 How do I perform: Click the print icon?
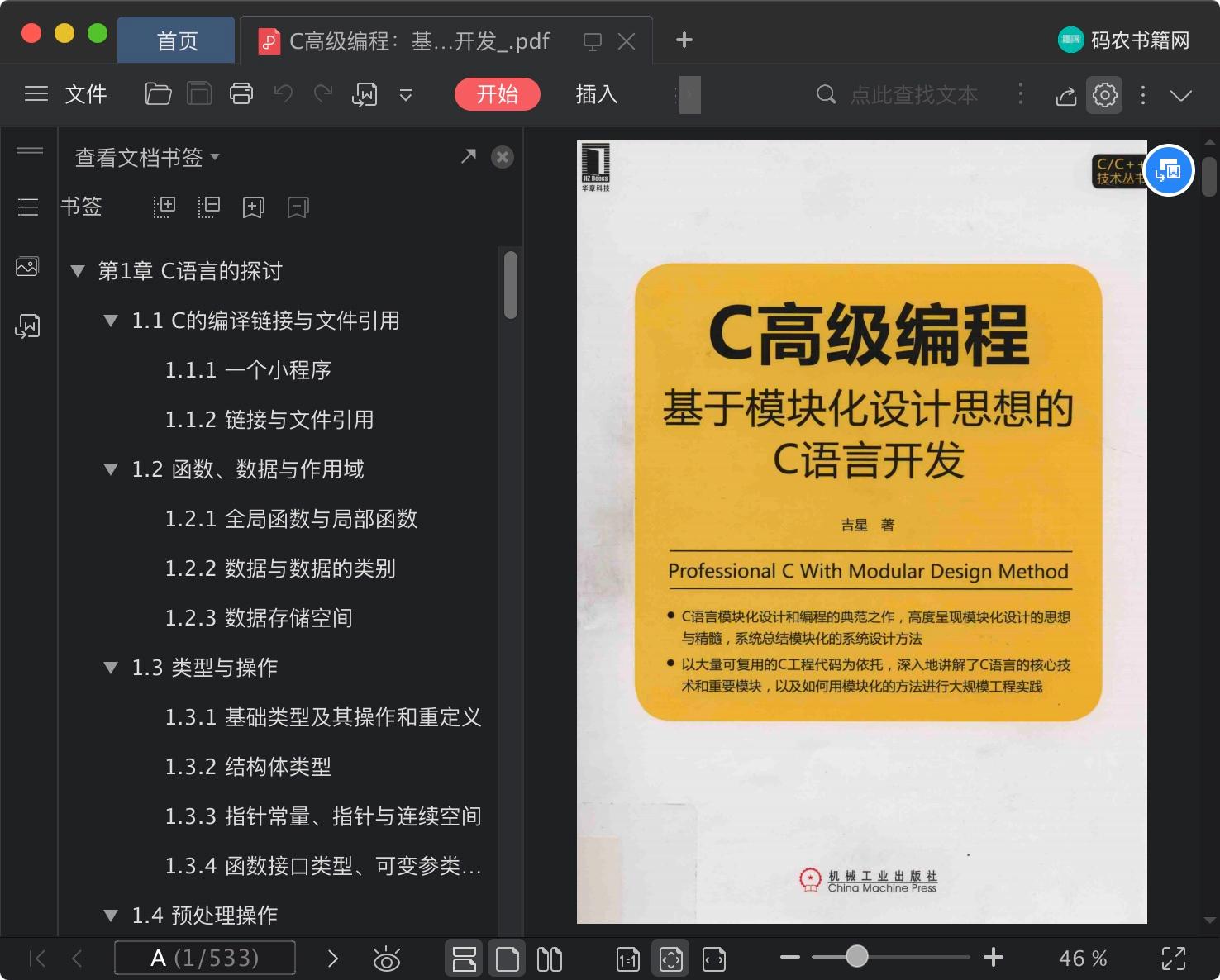pos(241,94)
